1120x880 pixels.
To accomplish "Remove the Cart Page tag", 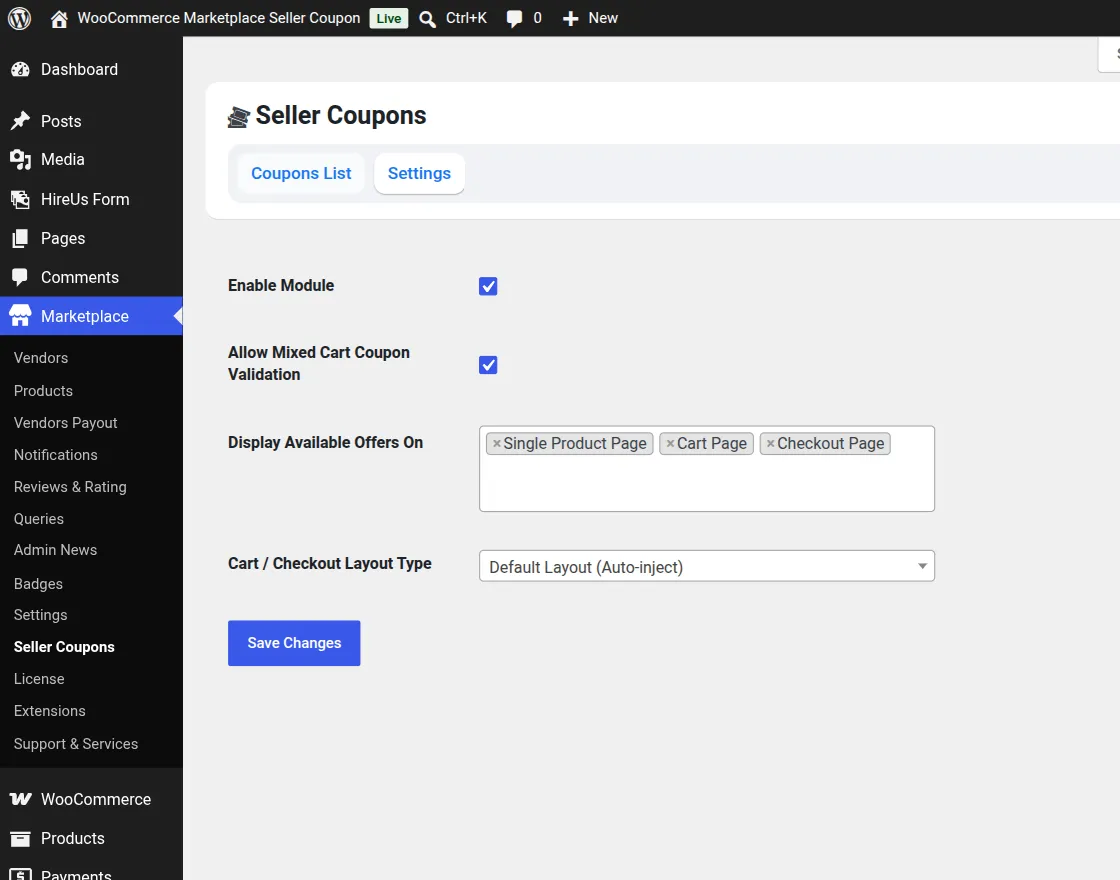I will pos(670,444).
